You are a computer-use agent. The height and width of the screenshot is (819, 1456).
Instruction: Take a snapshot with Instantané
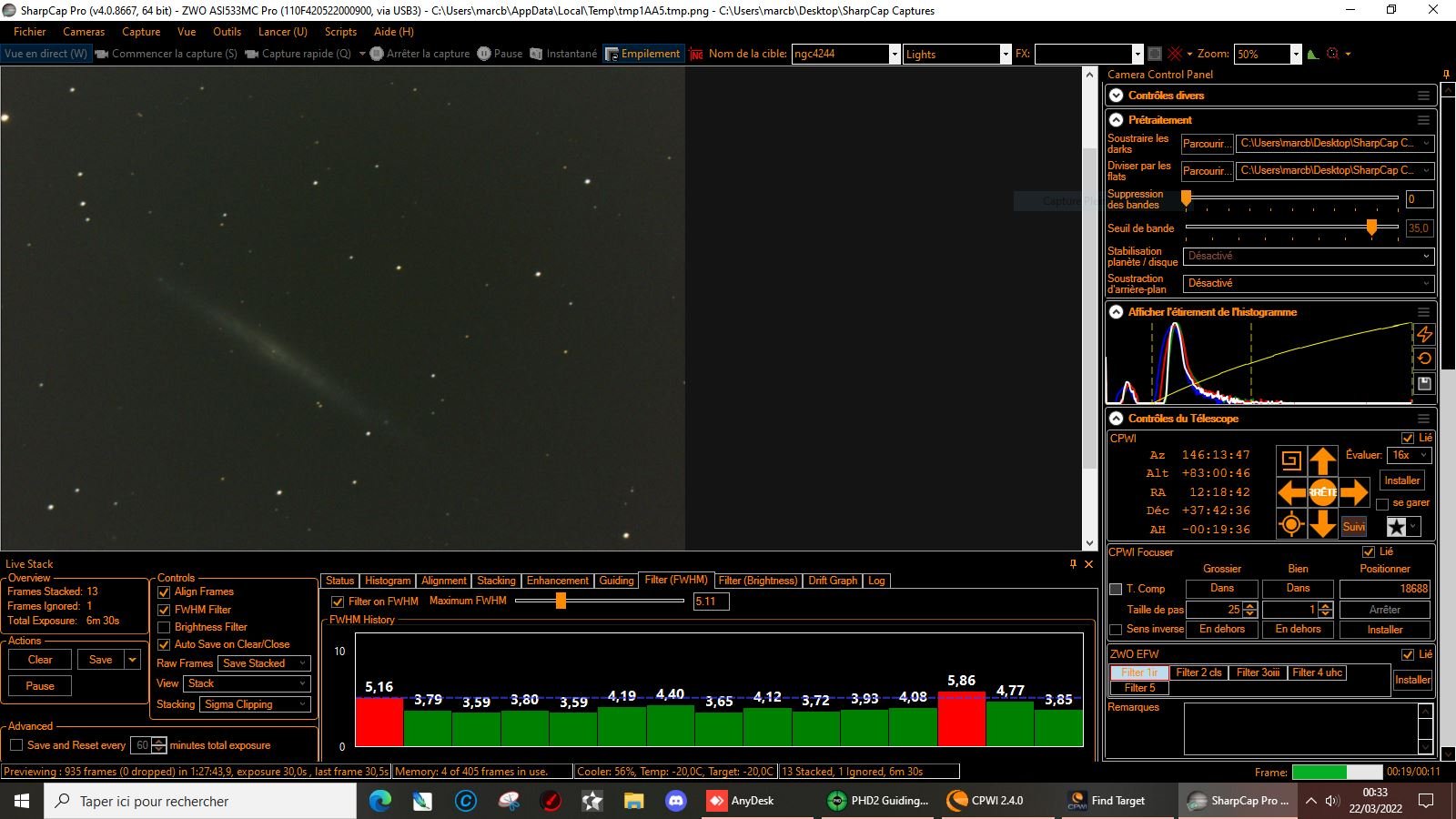[563, 54]
